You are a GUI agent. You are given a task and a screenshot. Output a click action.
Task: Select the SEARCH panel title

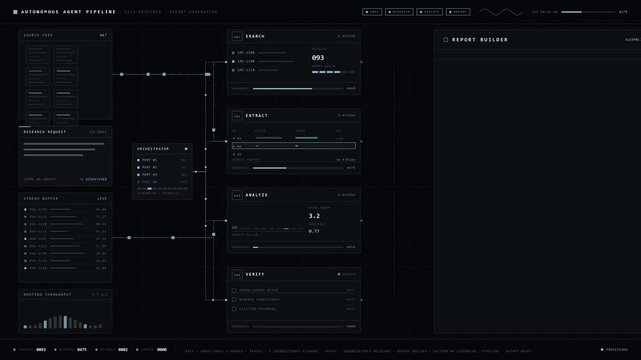tap(255, 36)
